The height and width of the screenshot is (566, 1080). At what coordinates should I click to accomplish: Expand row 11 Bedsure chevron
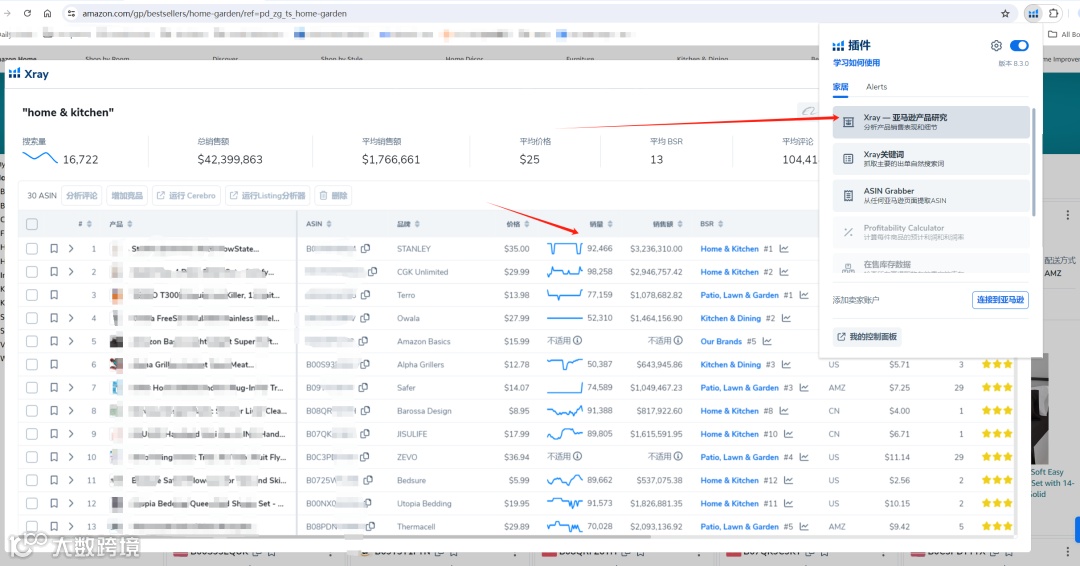coord(71,480)
